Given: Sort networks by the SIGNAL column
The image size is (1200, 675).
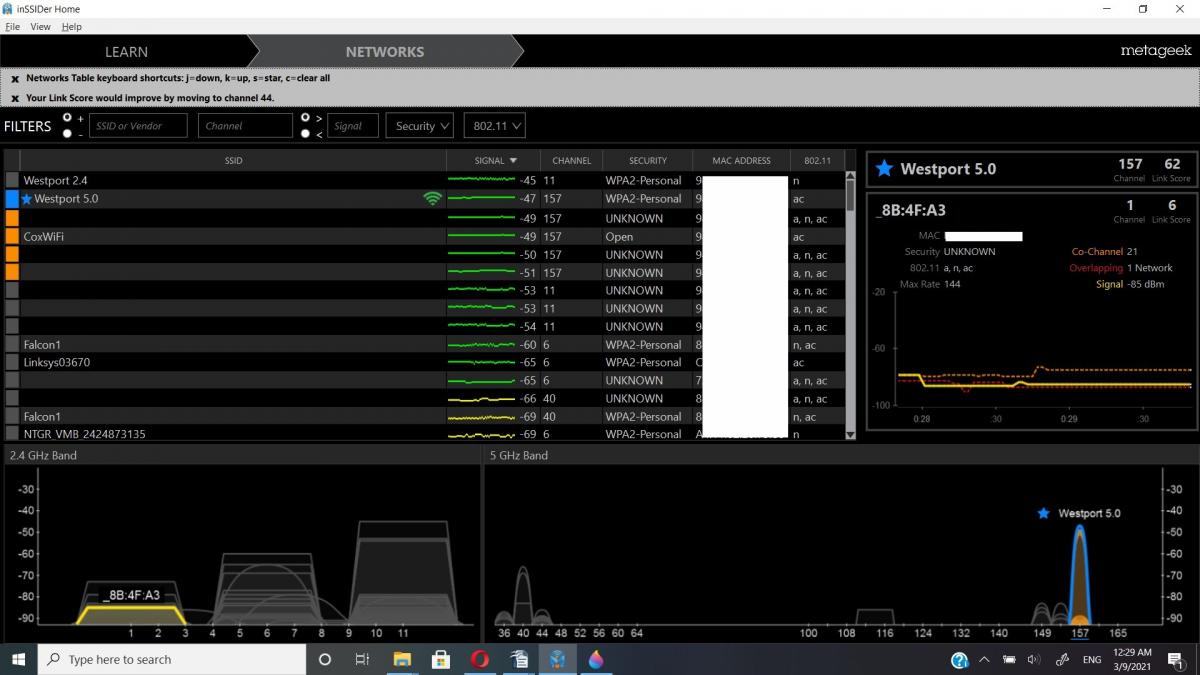Looking at the screenshot, I should point(494,160).
